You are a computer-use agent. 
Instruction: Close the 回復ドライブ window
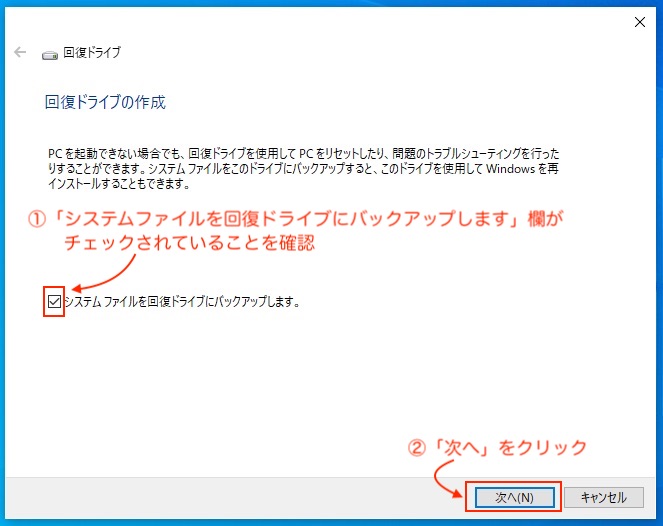click(x=640, y=22)
